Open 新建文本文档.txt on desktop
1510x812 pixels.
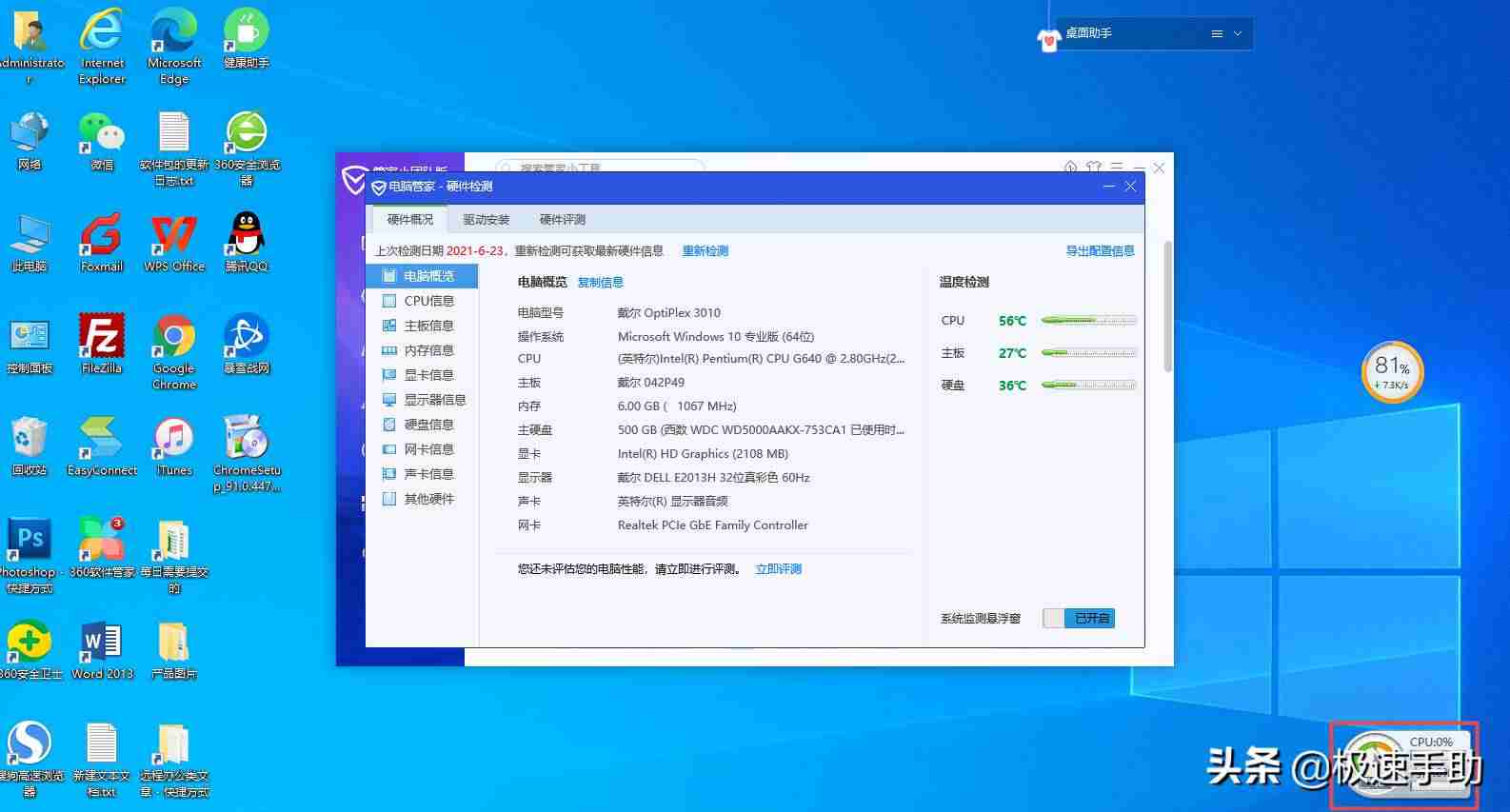(102, 760)
